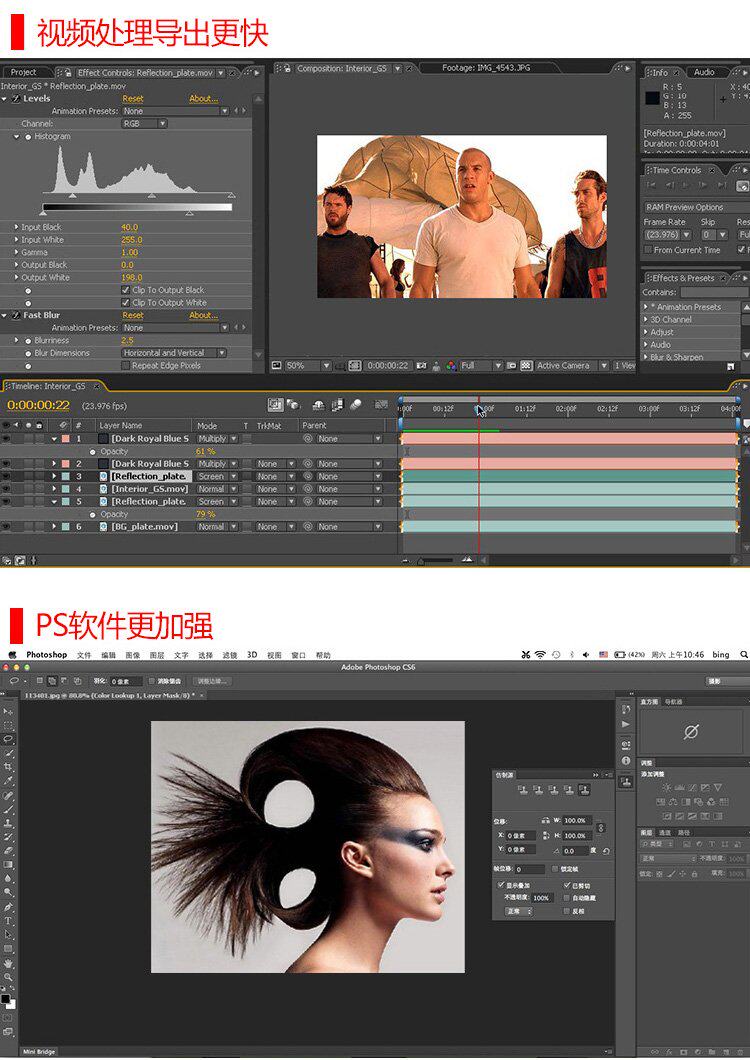Screen dimensions: 750x1060
Task: Expand the Blur & Sharpen effects category
Action: tap(646, 357)
